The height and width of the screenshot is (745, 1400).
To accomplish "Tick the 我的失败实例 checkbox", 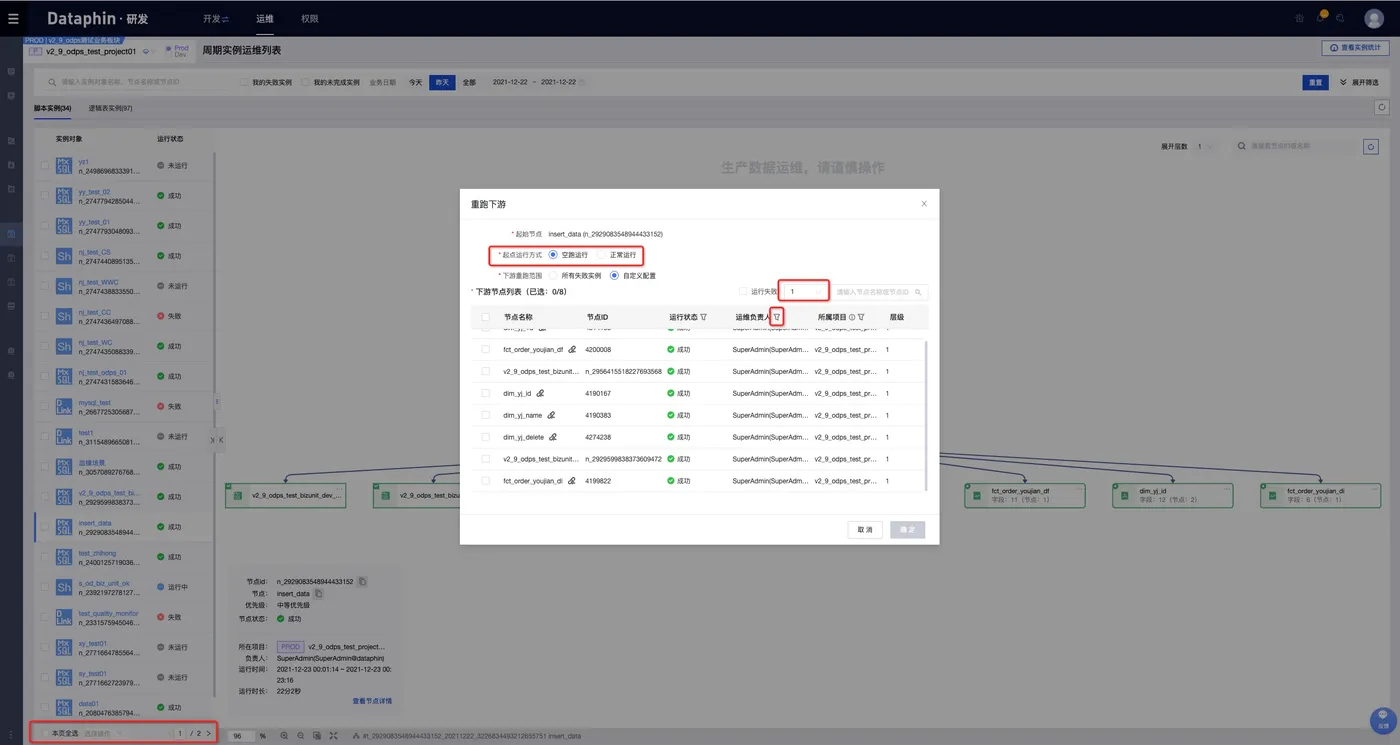I will click(244, 82).
